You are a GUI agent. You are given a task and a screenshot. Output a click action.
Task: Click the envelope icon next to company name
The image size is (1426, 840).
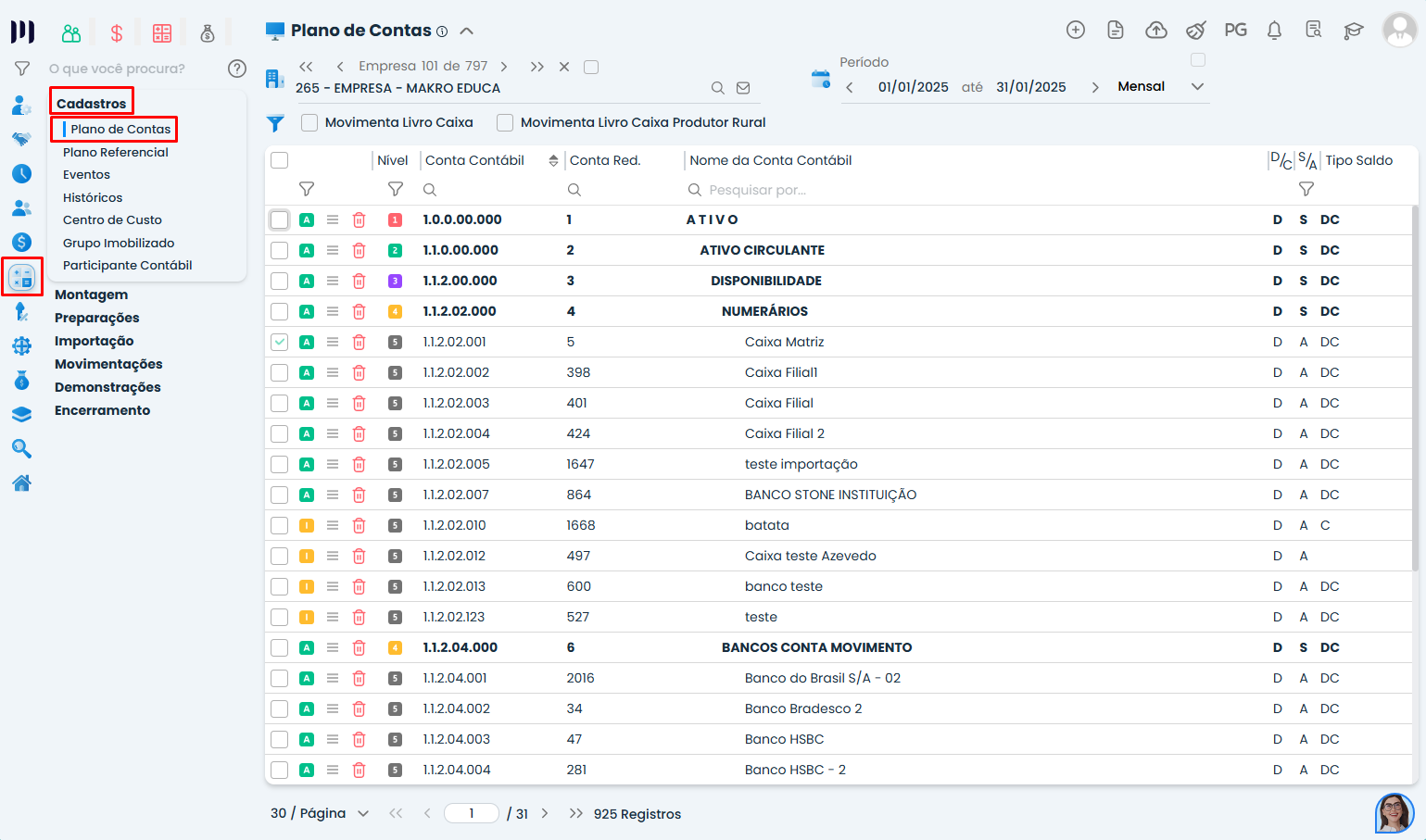[743, 88]
